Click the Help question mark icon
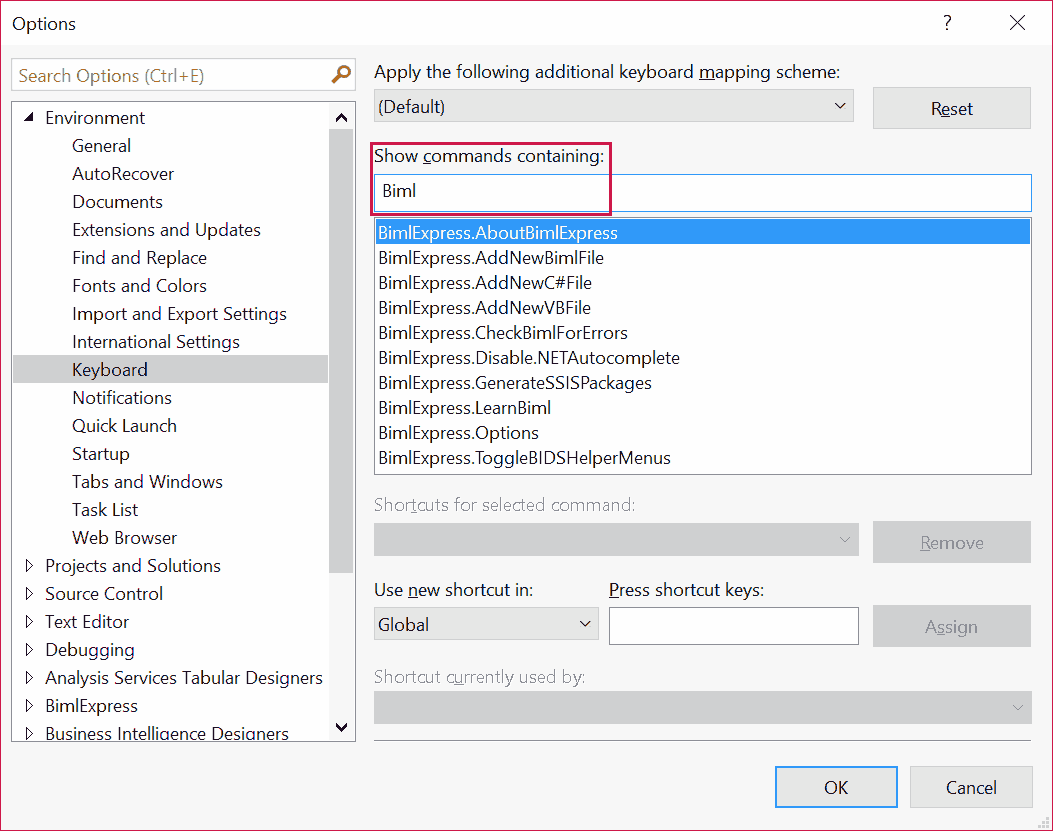The width and height of the screenshot is (1053, 831). [947, 23]
